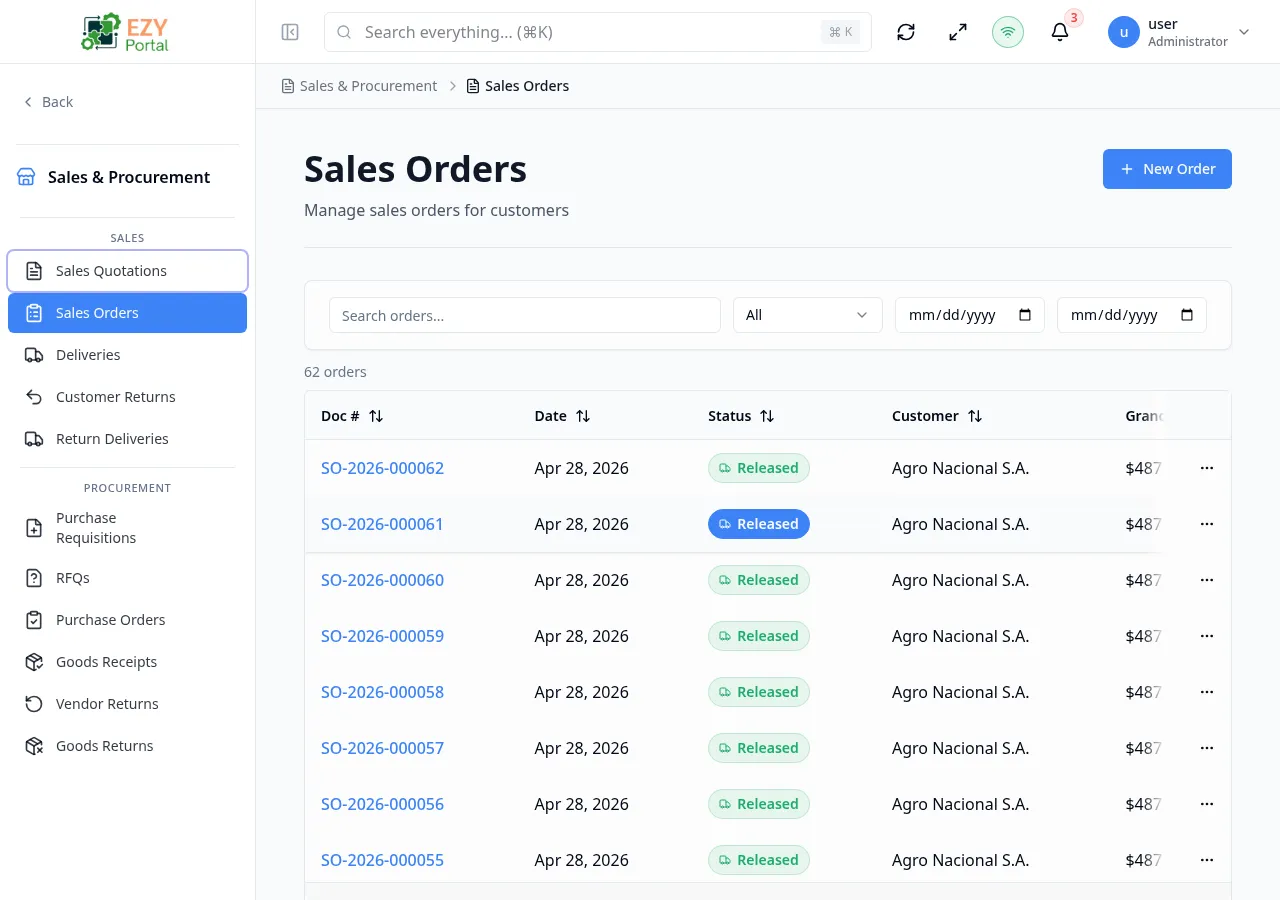Screen dimensions: 1280x900
Task: Open row actions for SO-2026-000059
Action: 1207,636
